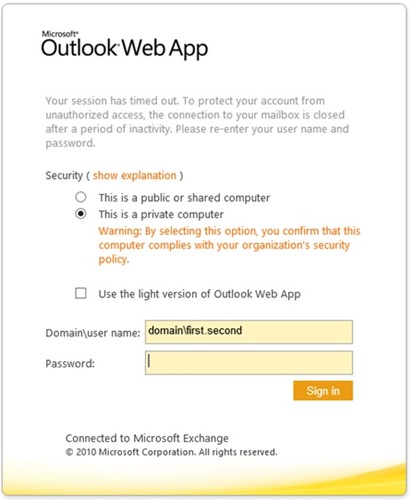Click the "Use the light version" label text
The image size is (411, 500).
point(199,294)
